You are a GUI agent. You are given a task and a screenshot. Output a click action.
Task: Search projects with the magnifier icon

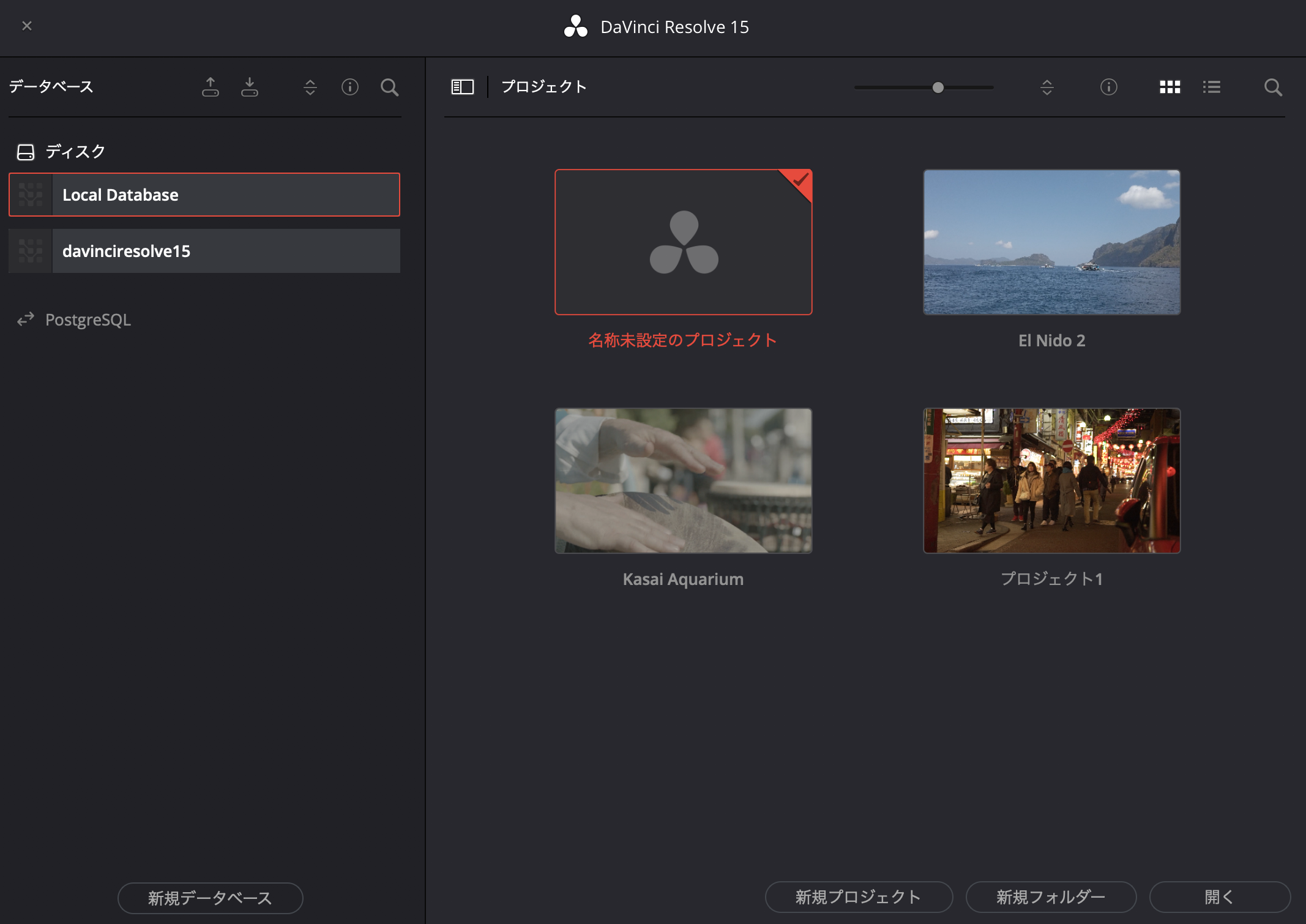[1273, 87]
